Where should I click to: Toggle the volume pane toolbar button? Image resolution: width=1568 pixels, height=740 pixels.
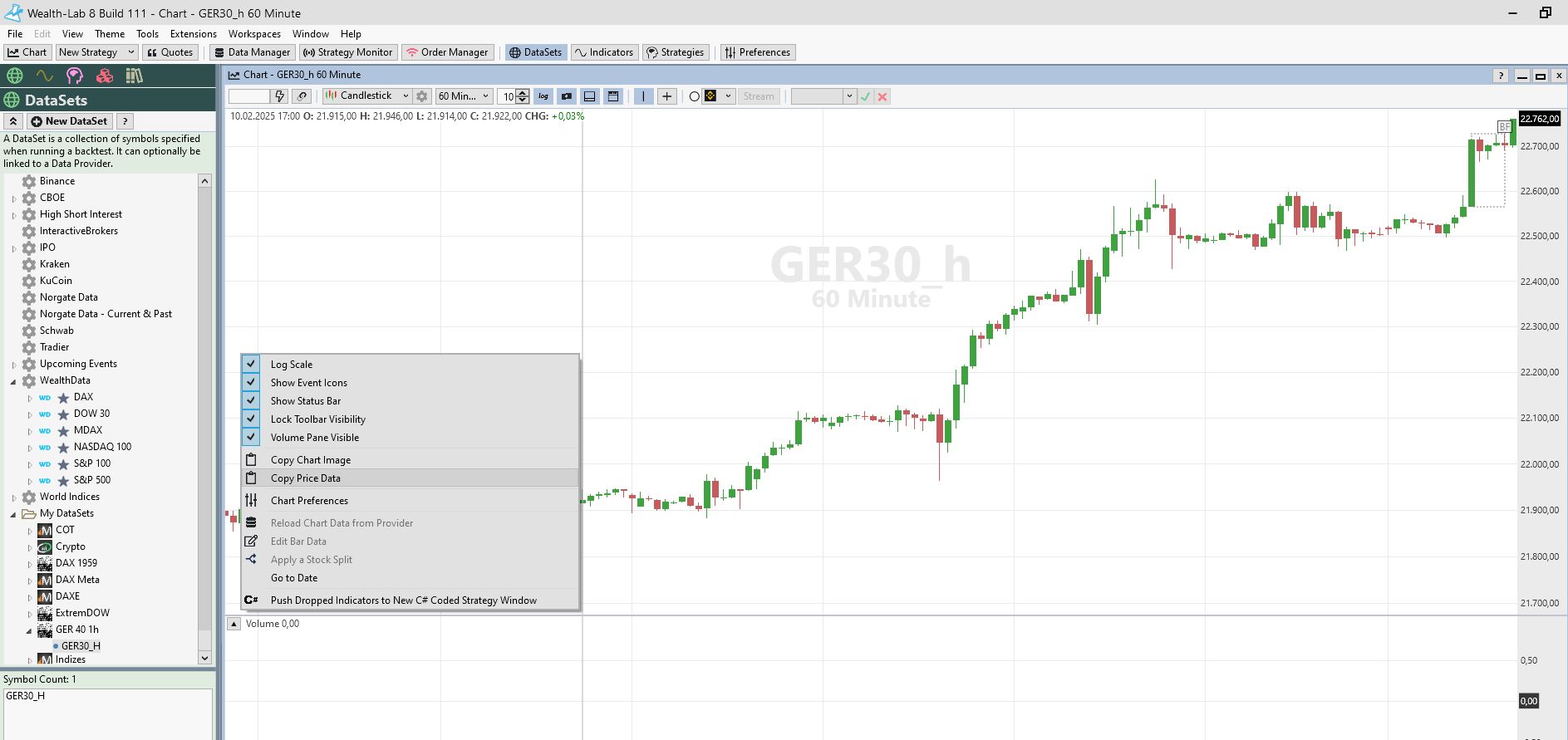pos(613,96)
